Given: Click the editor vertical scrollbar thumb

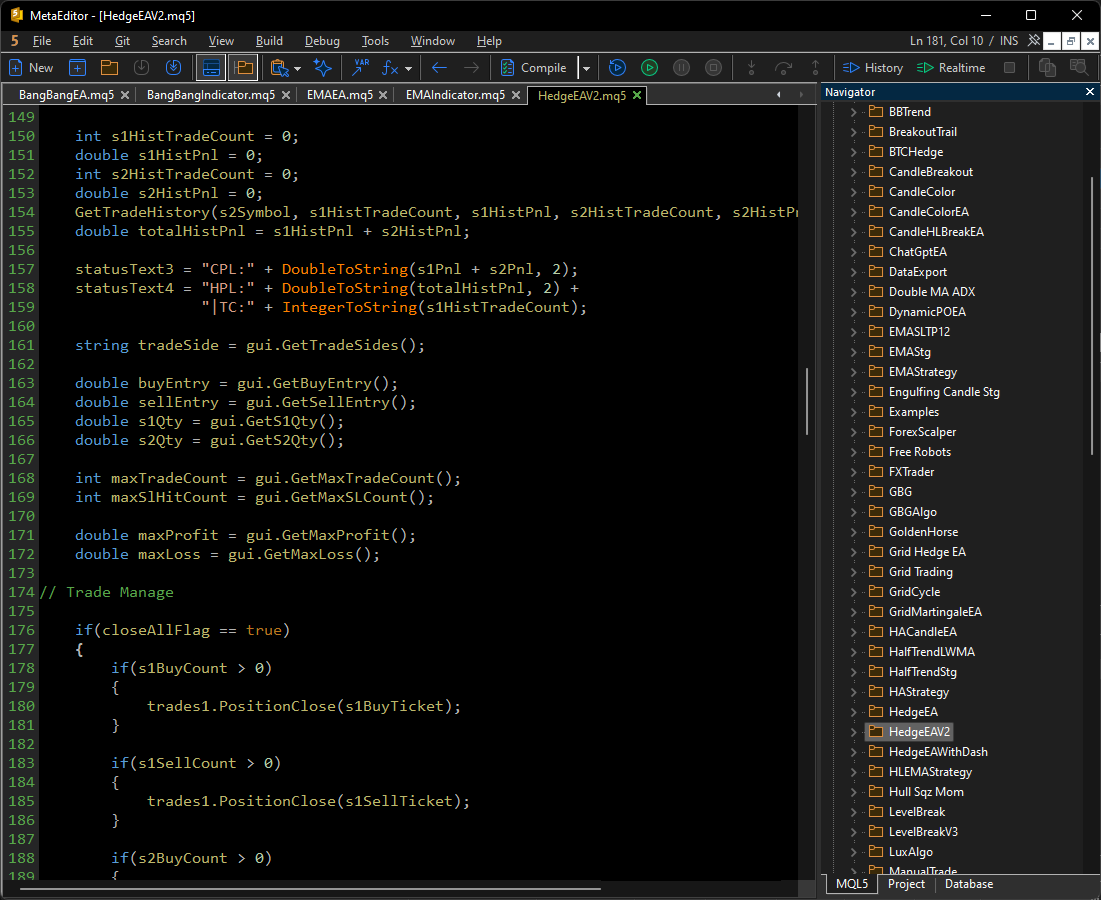Looking at the screenshot, I should 806,401.
